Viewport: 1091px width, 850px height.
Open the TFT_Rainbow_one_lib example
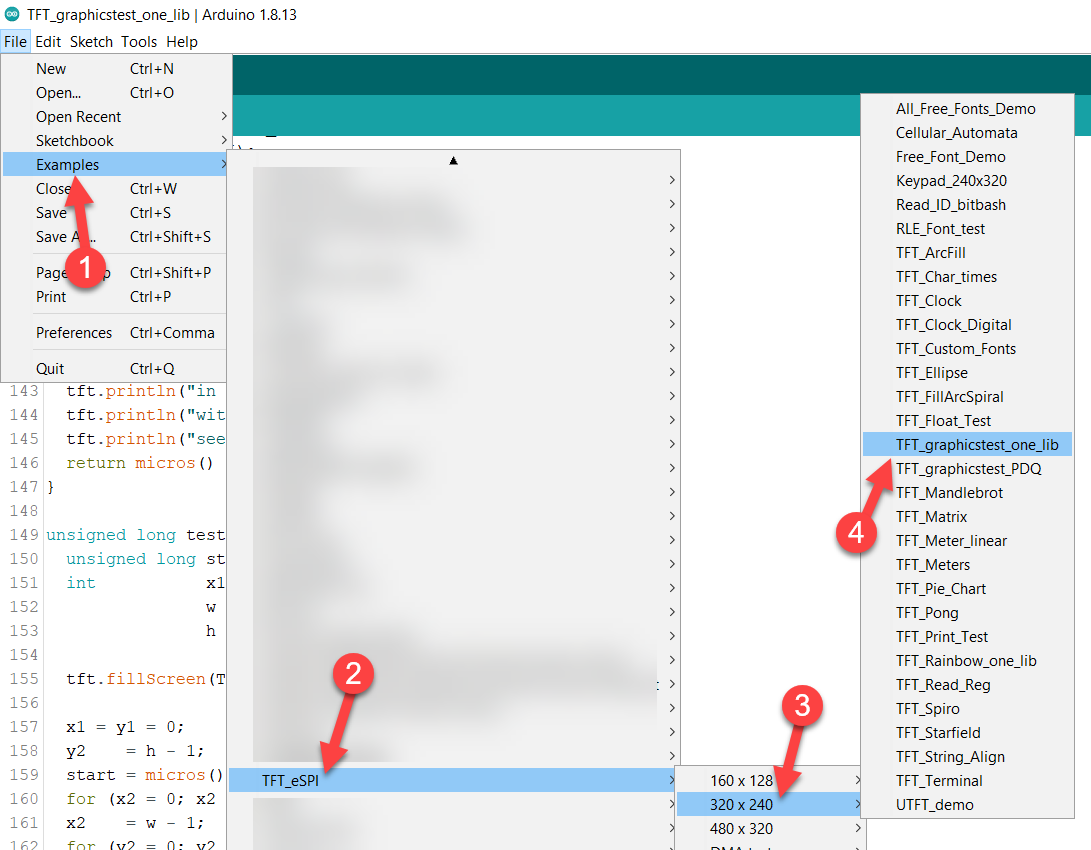pyautogui.click(x=967, y=661)
